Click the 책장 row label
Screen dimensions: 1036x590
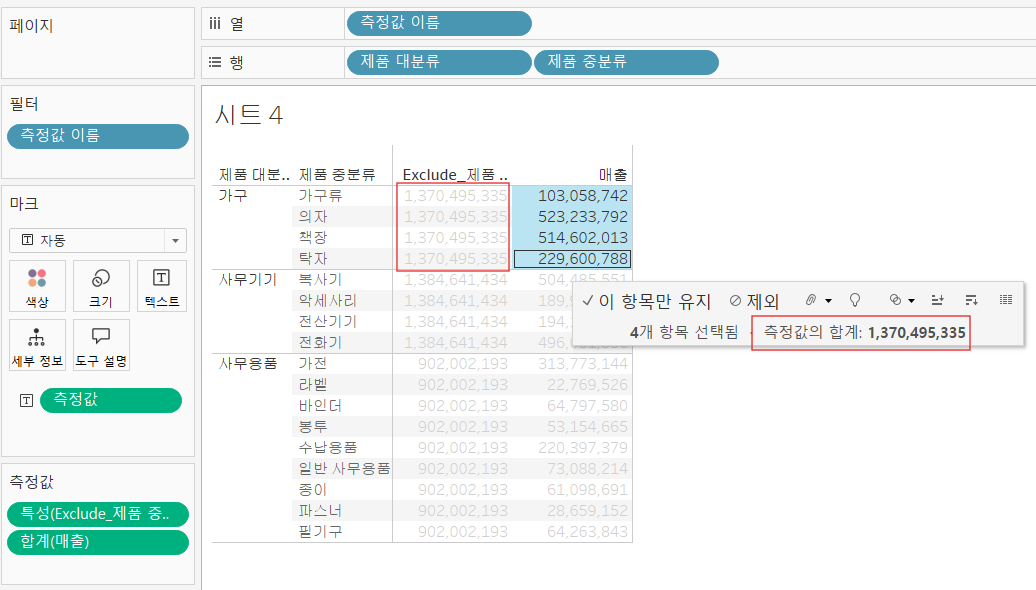pos(313,237)
